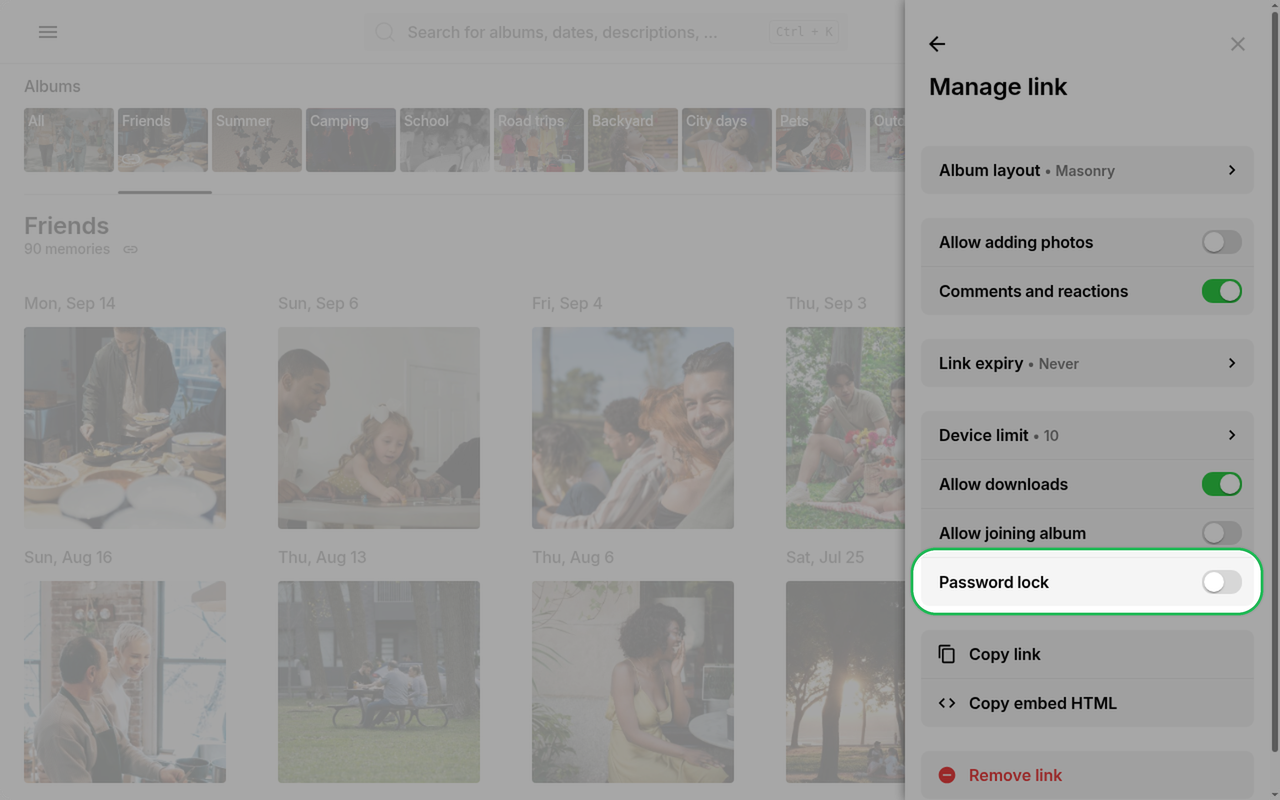Open Device limit settings chevron
1280x800 pixels.
point(1232,435)
